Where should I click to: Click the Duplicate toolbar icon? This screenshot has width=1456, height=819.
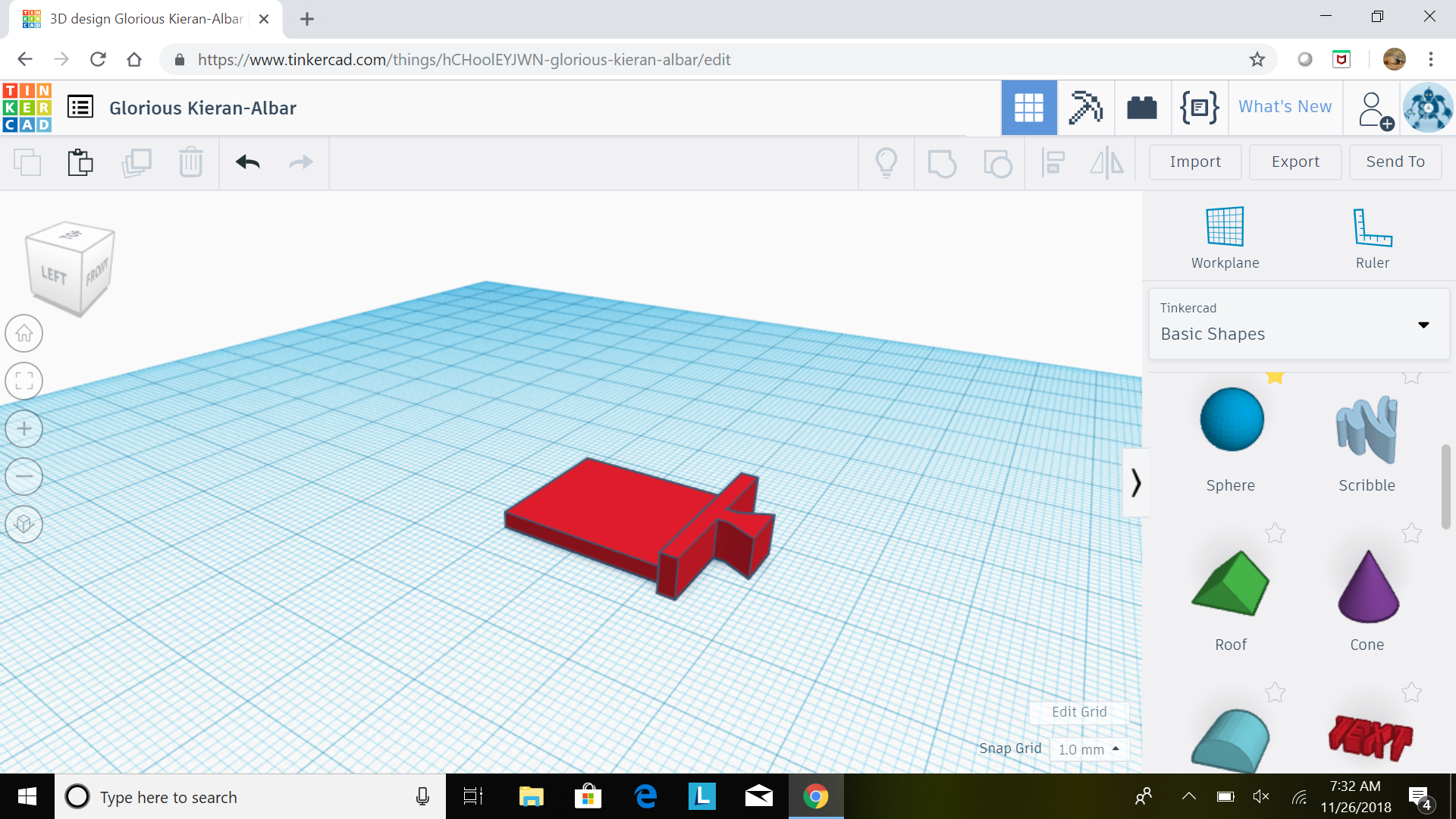136,162
